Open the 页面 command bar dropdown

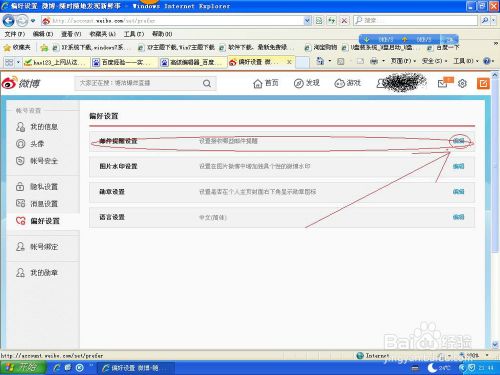click(403, 61)
